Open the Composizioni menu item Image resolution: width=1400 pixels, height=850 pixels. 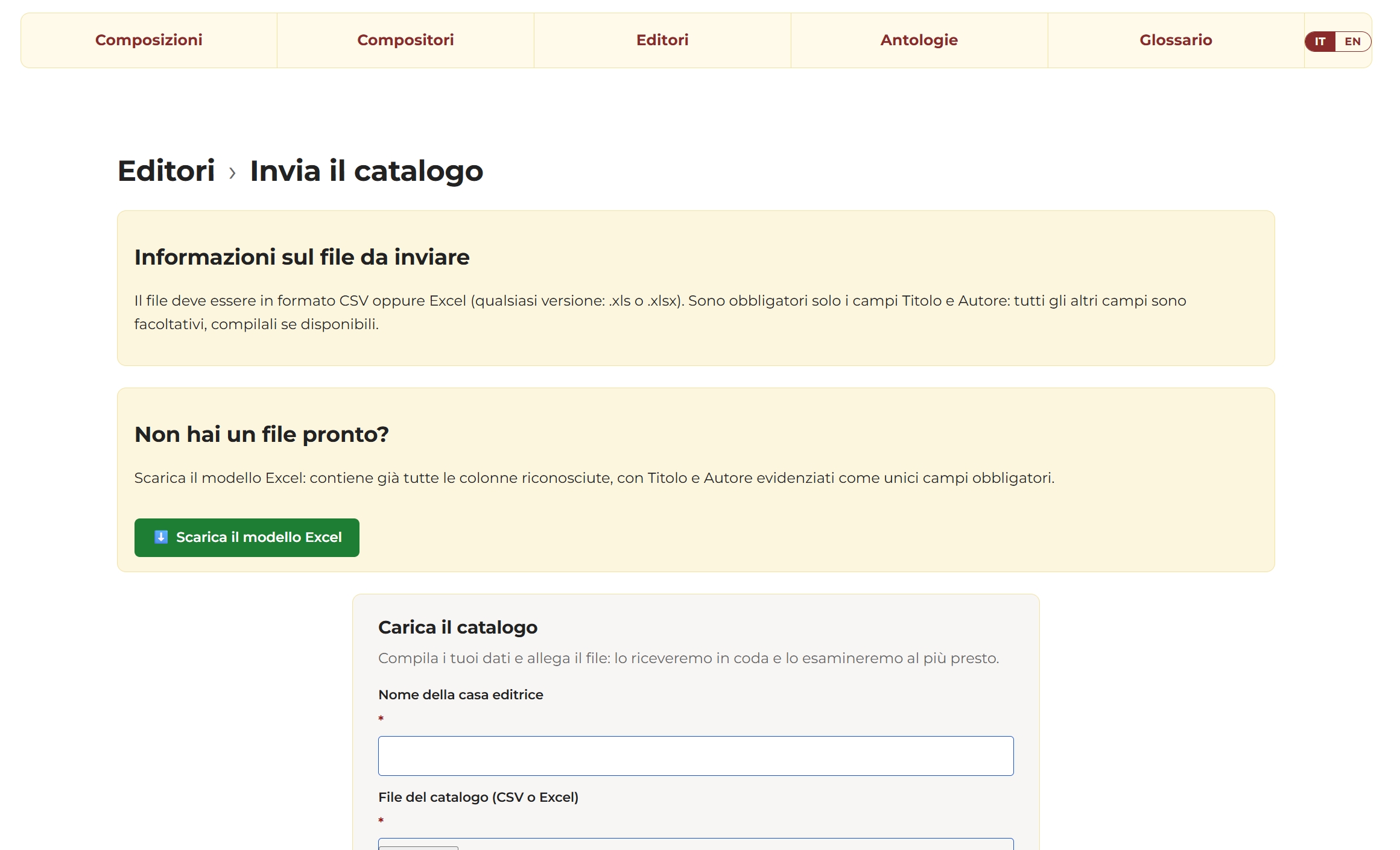[x=149, y=40]
